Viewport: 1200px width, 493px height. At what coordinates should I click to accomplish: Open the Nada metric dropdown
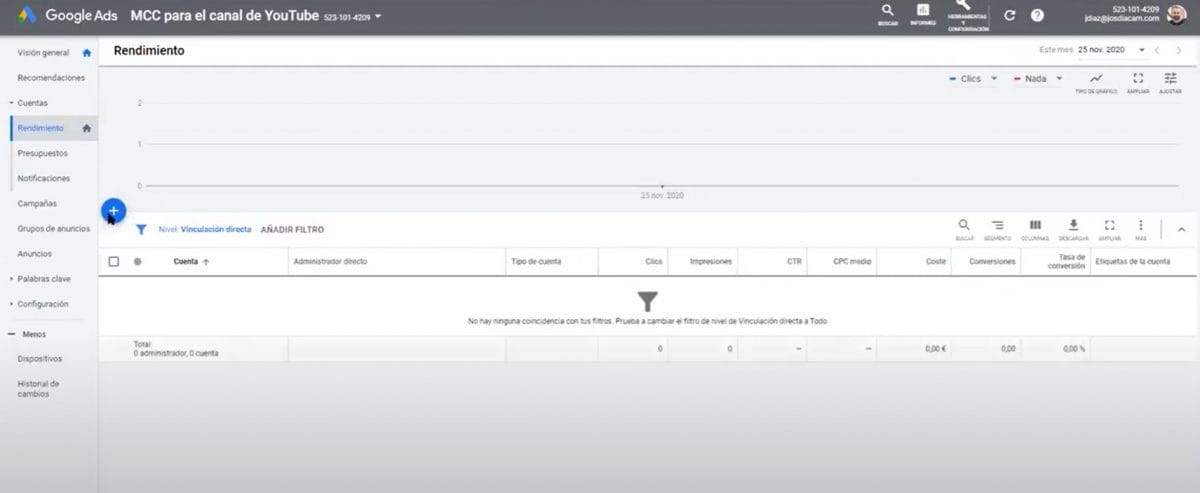click(x=1038, y=79)
